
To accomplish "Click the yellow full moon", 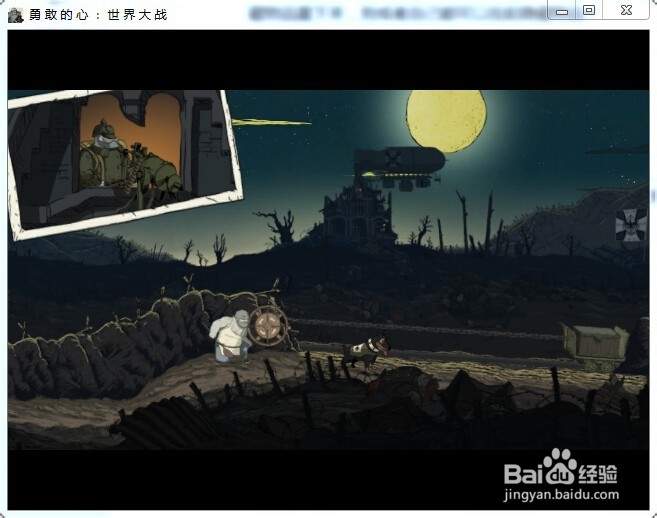I will tap(447, 121).
